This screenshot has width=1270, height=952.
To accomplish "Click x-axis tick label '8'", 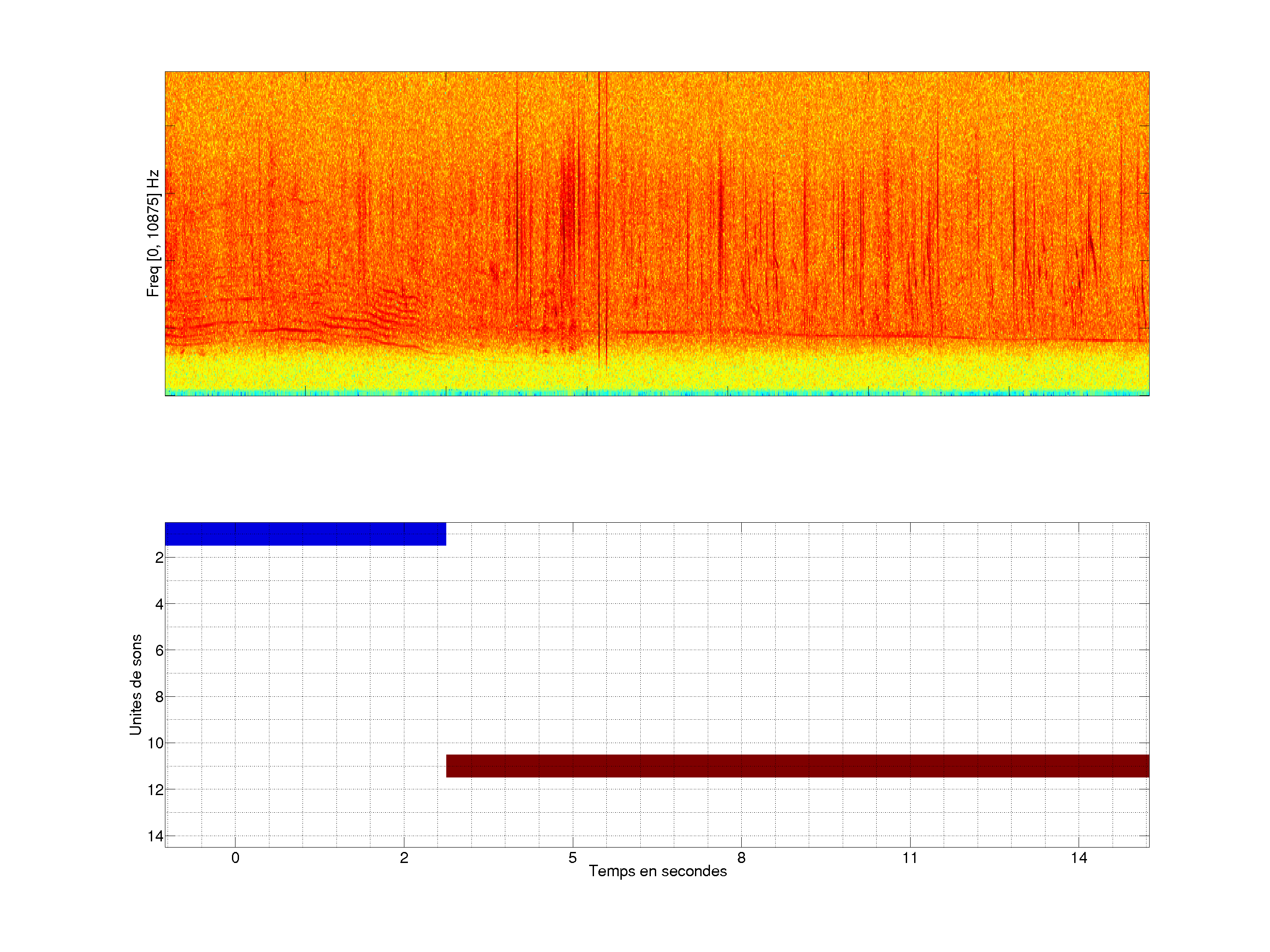I will [741, 858].
